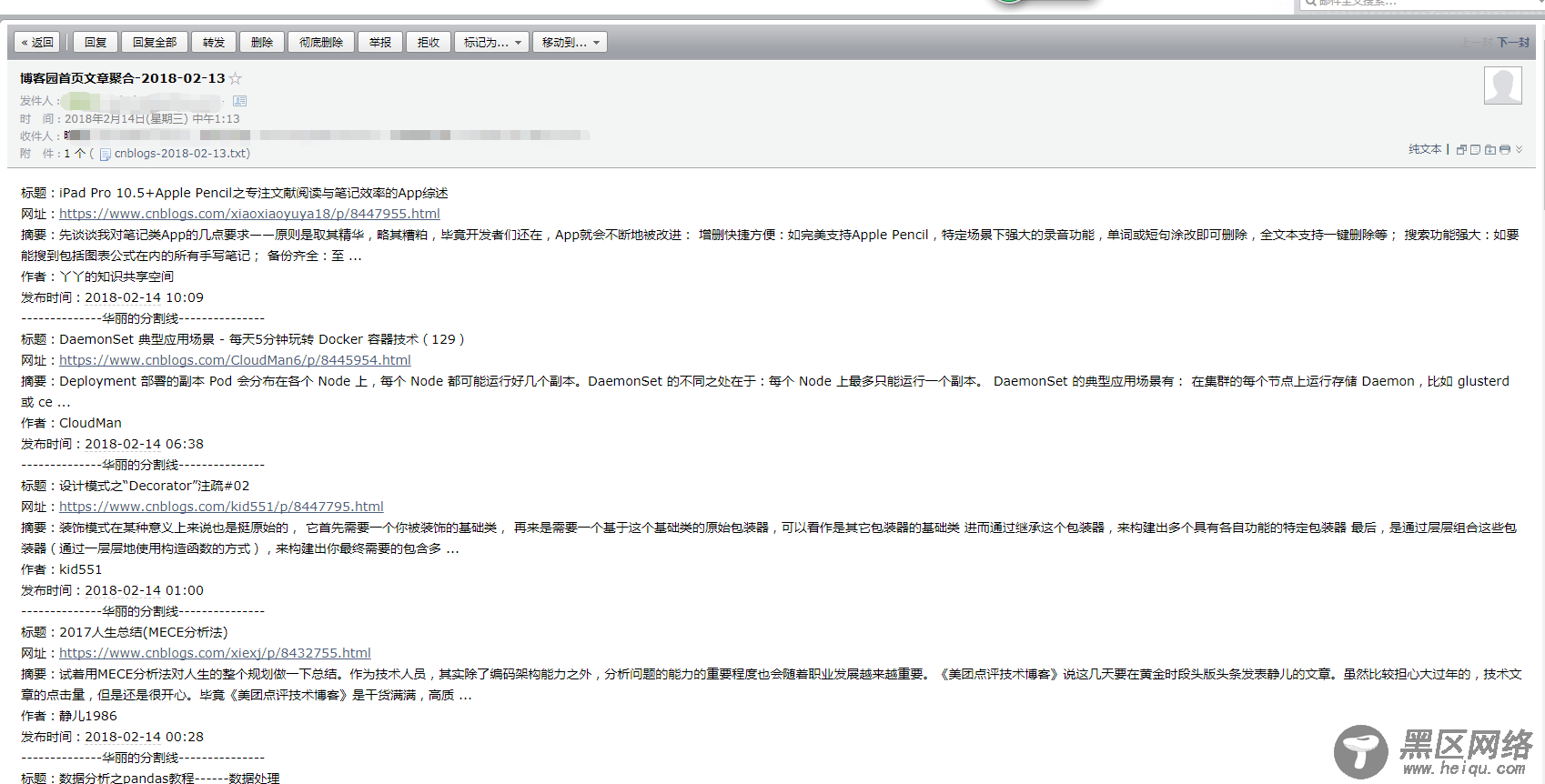Open the 移动到 (Move to) dropdown
Viewport: 1545px width, 784px height.
pos(570,43)
